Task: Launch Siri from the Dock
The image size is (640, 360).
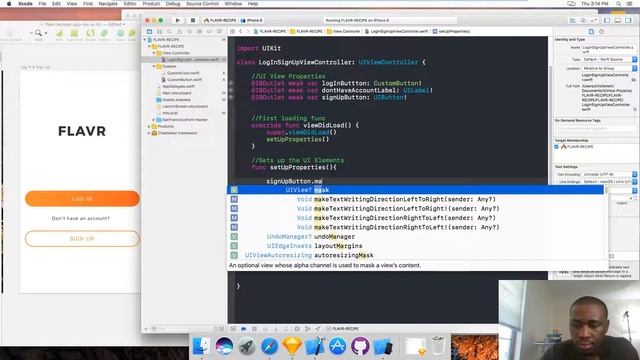Action: pyautogui.click(x=224, y=346)
